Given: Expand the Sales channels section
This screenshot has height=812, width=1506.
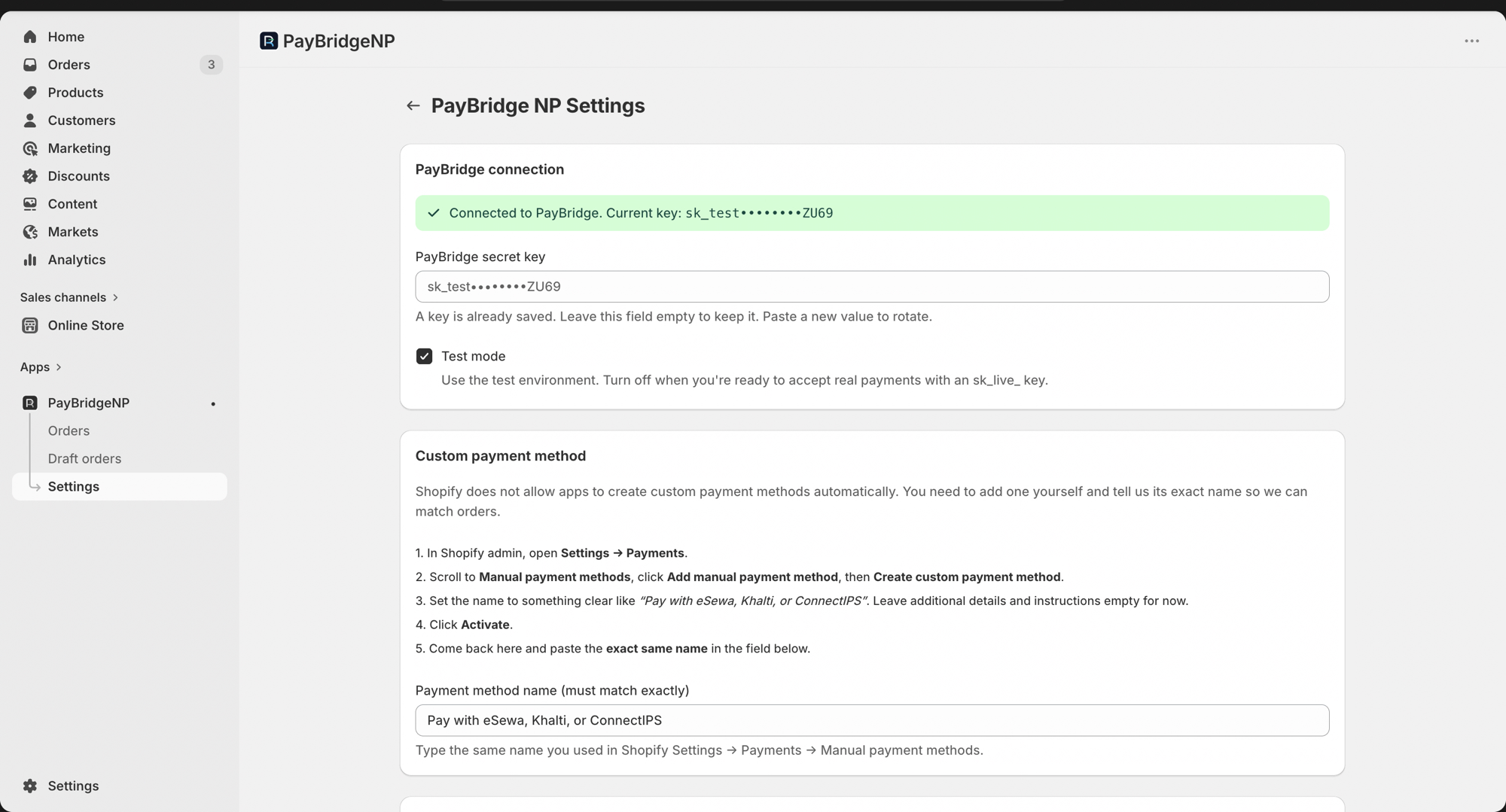Looking at the screenshot, I should 115,297.
